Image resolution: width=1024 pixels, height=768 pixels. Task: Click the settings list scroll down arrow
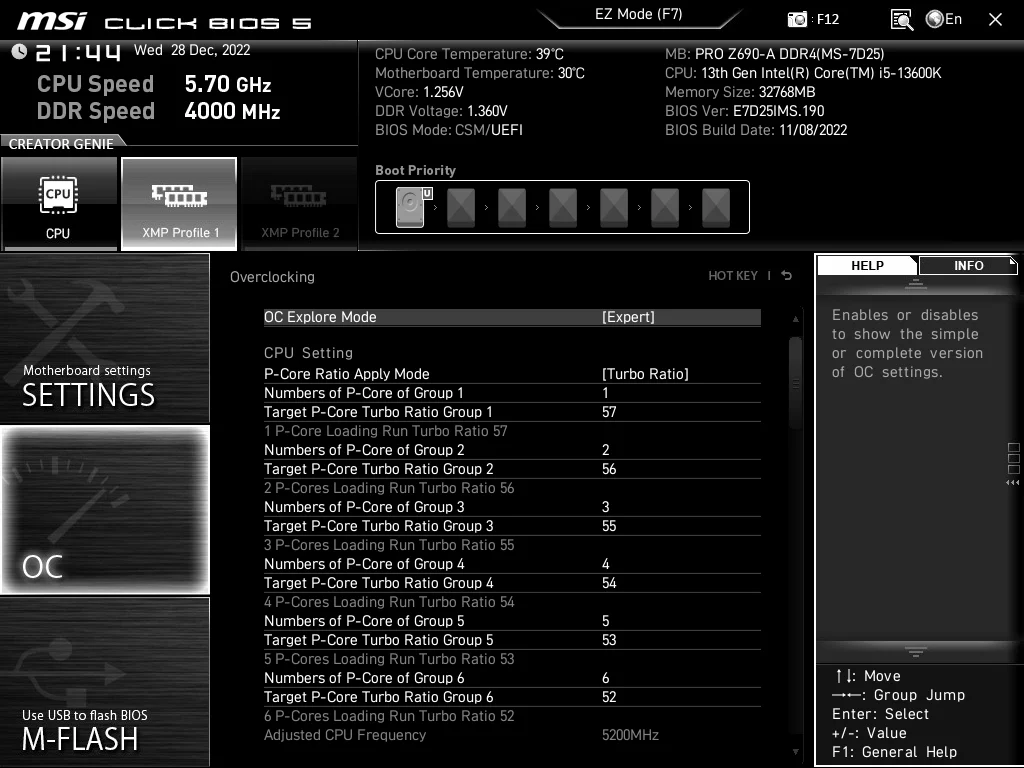pyautogui.click(x=795, y=752)
